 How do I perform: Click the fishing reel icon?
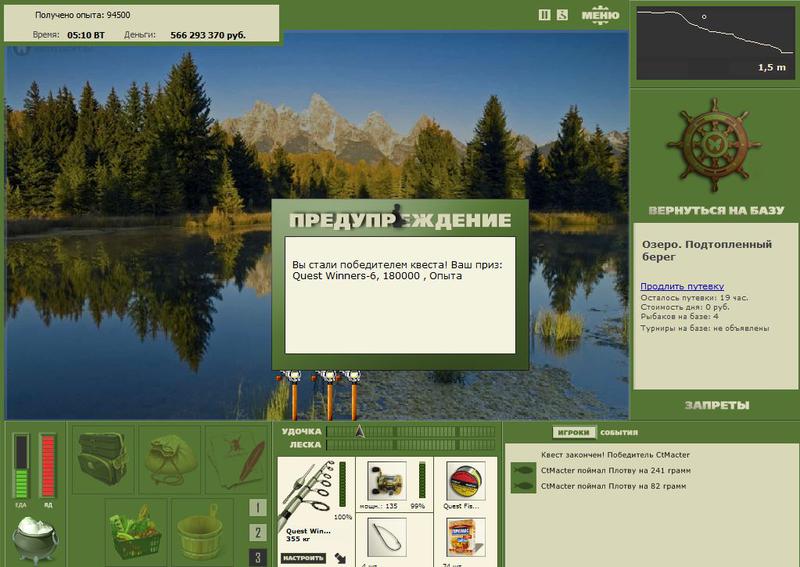coord(387,481)
